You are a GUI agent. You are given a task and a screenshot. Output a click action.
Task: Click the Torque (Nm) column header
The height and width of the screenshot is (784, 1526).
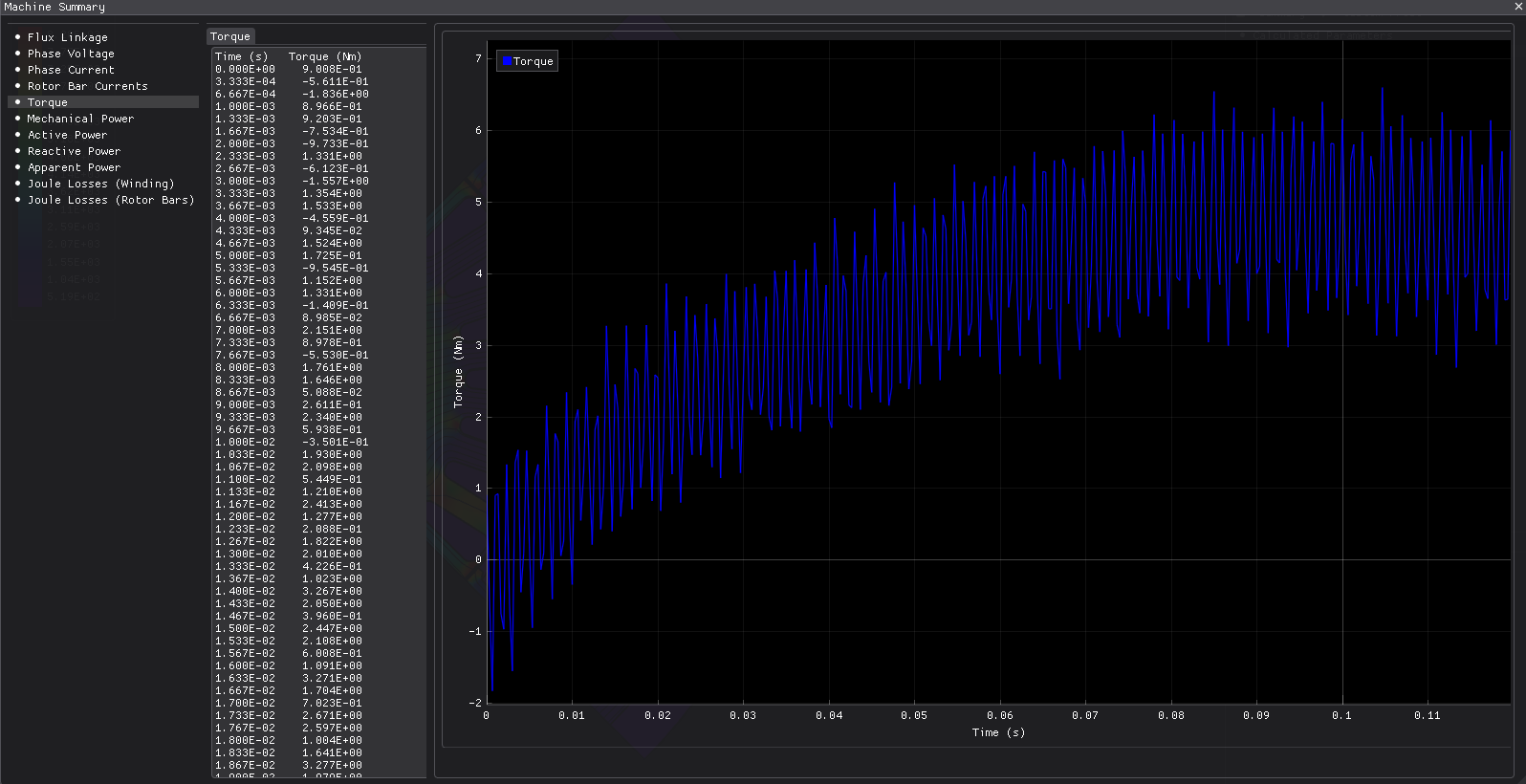[x=325, y=56]
